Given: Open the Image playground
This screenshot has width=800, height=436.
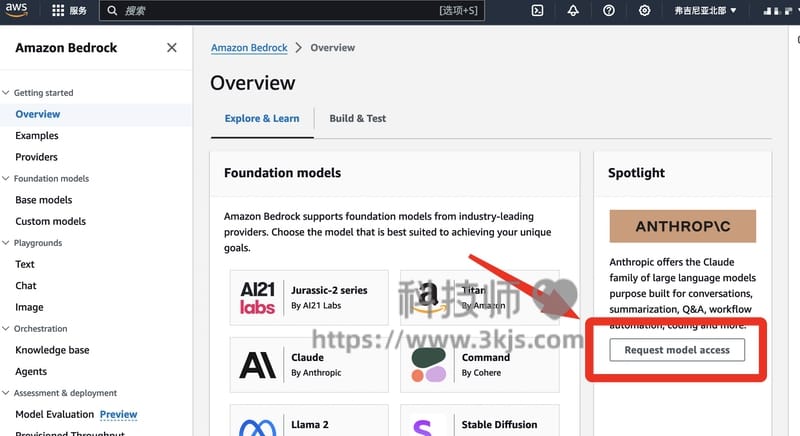Looking at the screenshot, I should 29,307.
